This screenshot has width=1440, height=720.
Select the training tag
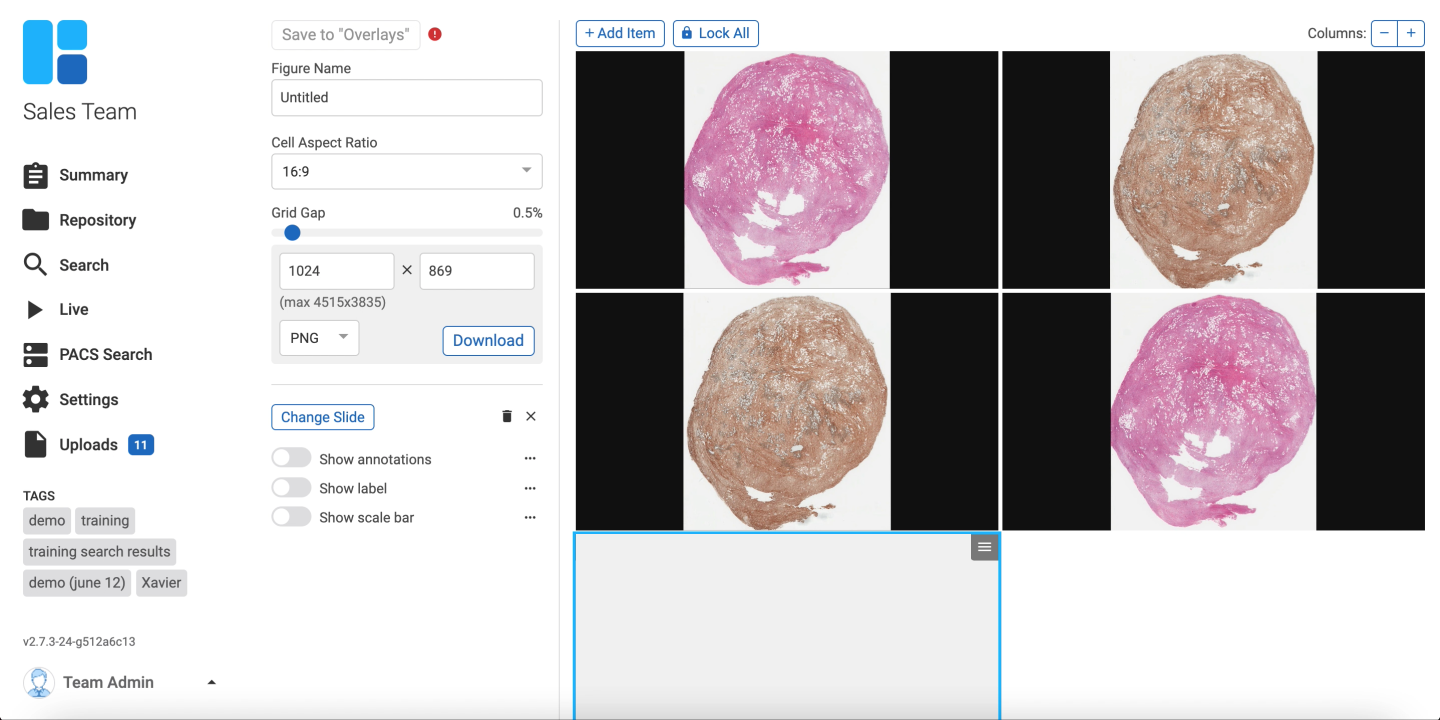tap(105, 521)
